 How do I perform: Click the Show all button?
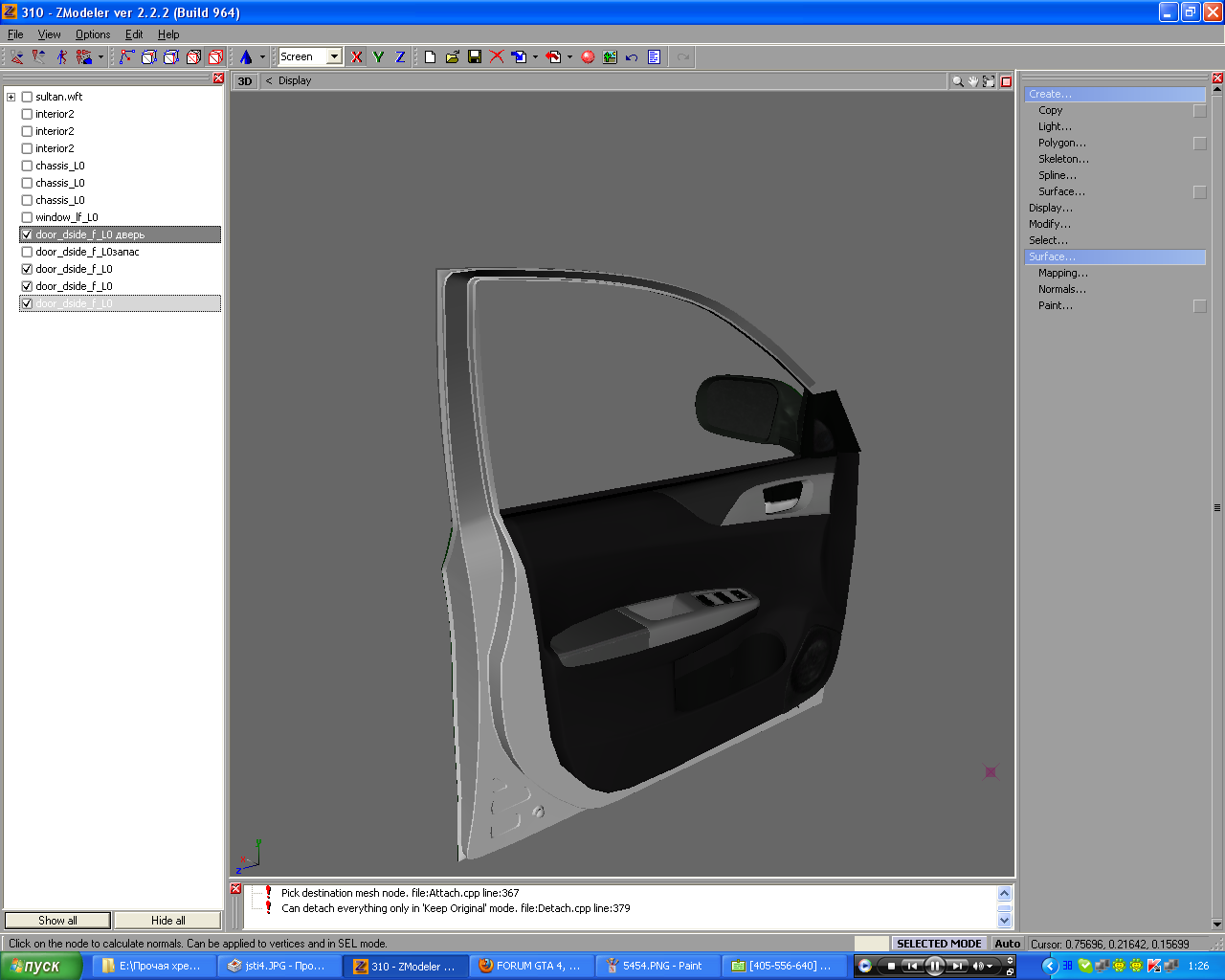coord(57,921)
